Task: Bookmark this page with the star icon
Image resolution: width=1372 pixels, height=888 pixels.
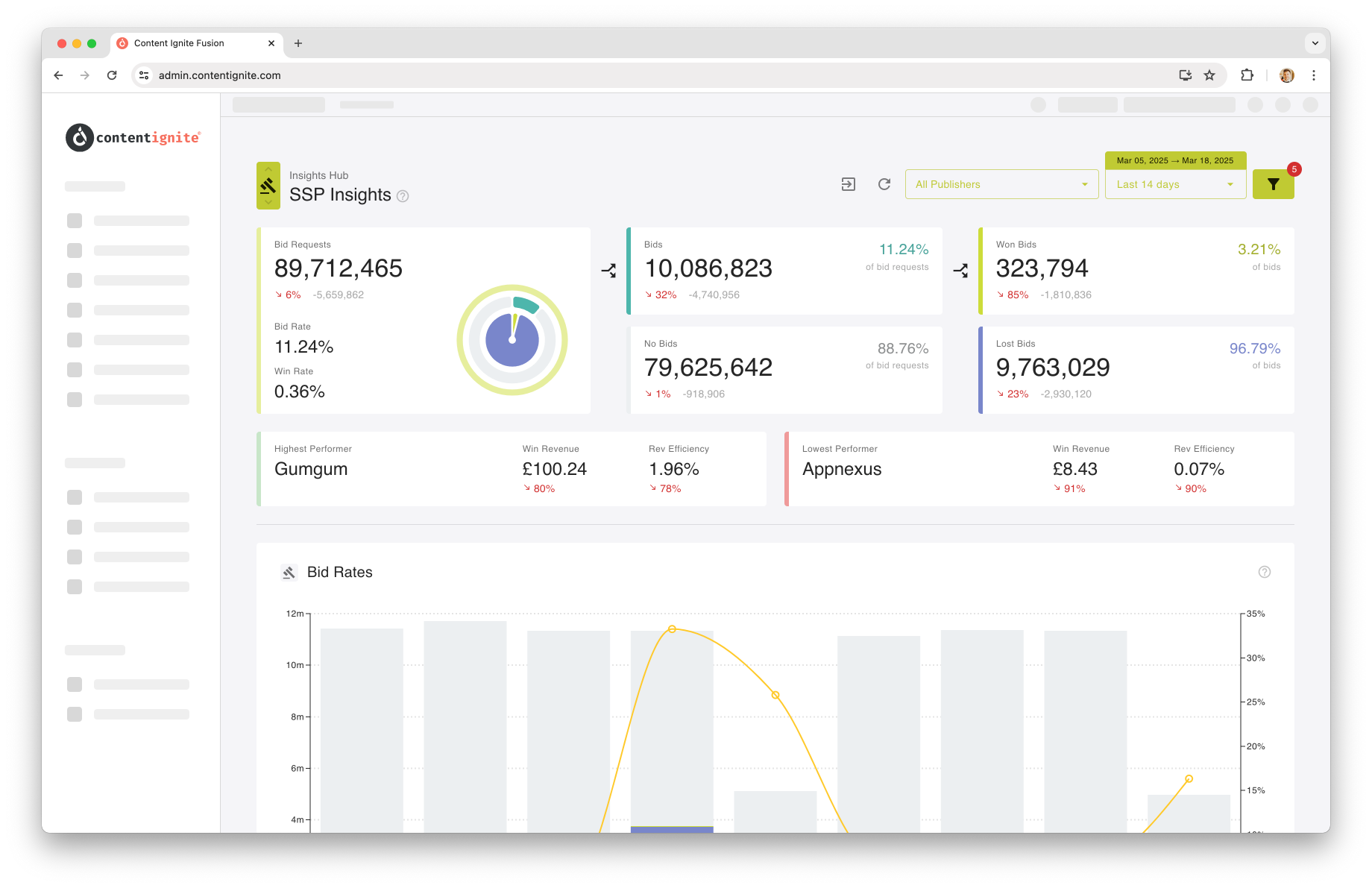Action: [x=1209, y=75]
